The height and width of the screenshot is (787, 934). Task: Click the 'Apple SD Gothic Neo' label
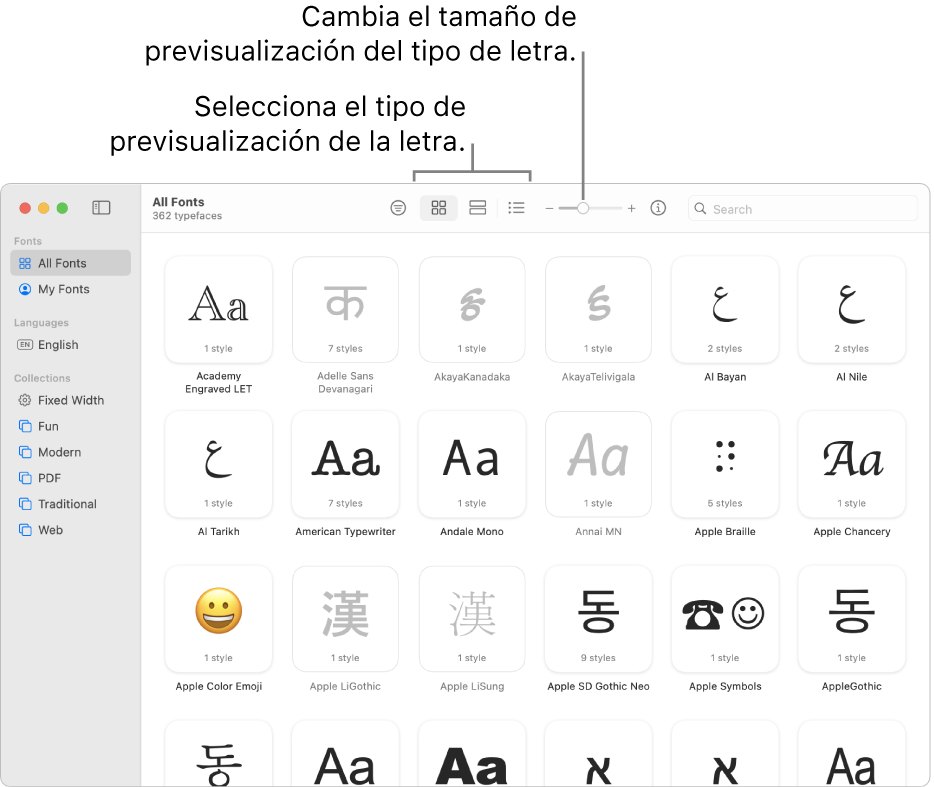[x=598, y=686]
